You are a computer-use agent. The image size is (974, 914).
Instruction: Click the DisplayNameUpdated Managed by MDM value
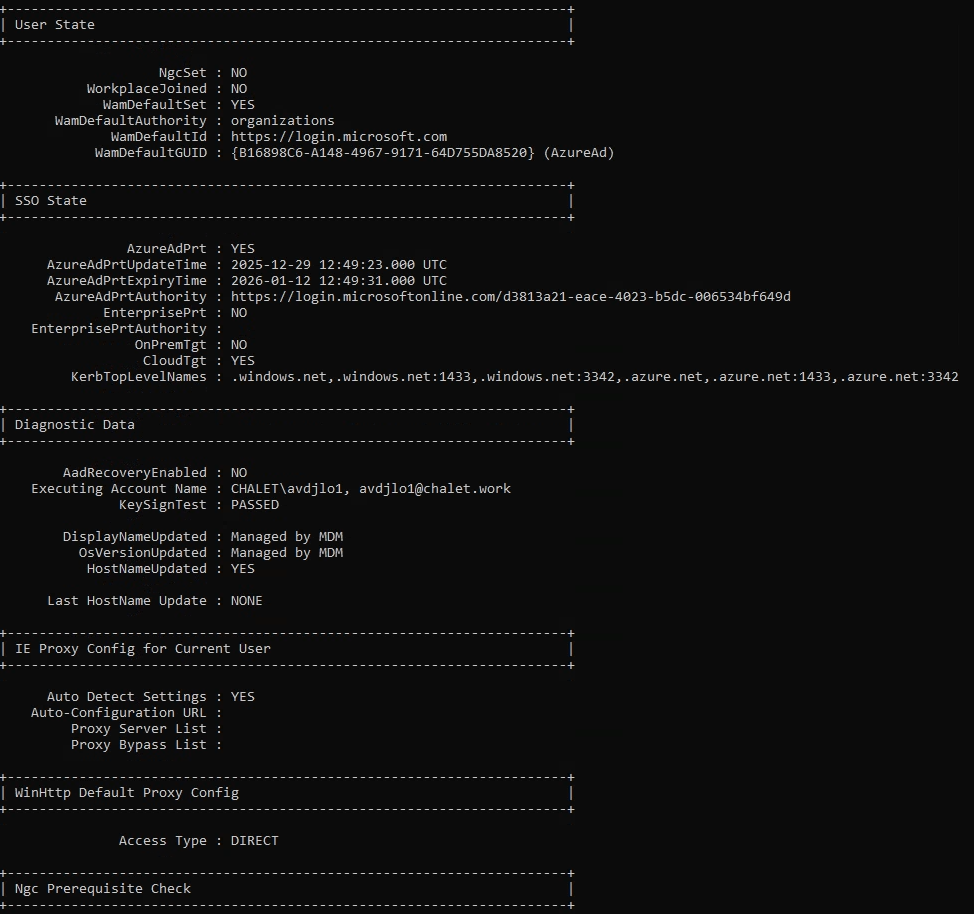coord(287,537)
